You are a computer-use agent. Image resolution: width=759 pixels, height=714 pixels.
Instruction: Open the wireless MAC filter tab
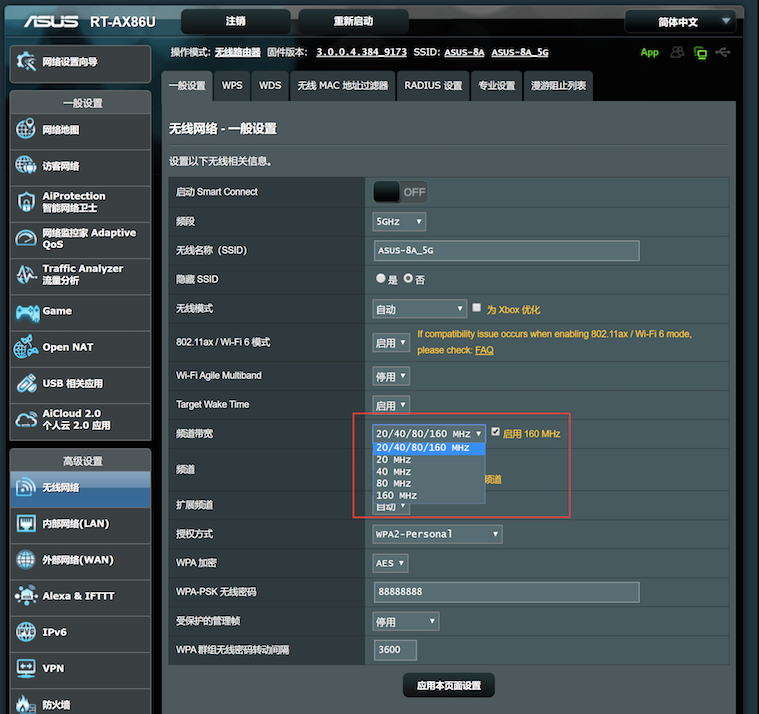click(343, 86)
